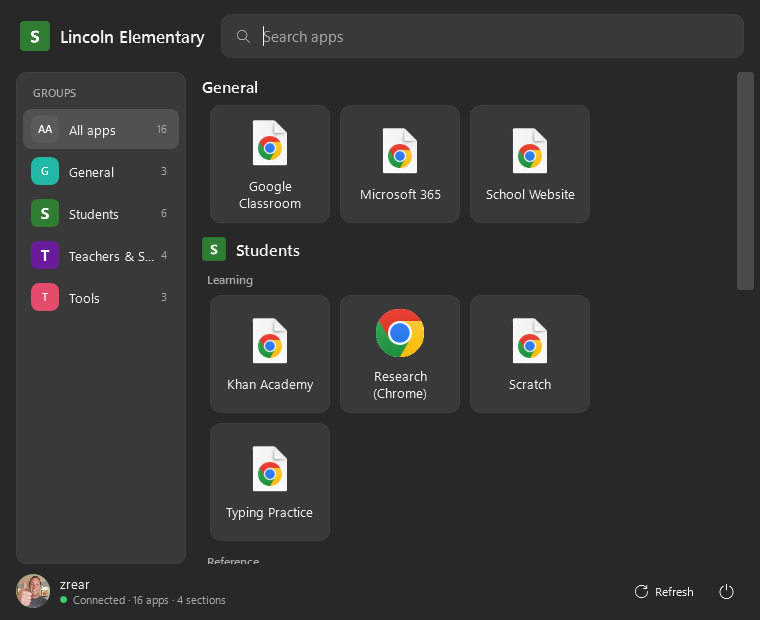
Task: Click the green connection status dot
Action: pos(63,600)
